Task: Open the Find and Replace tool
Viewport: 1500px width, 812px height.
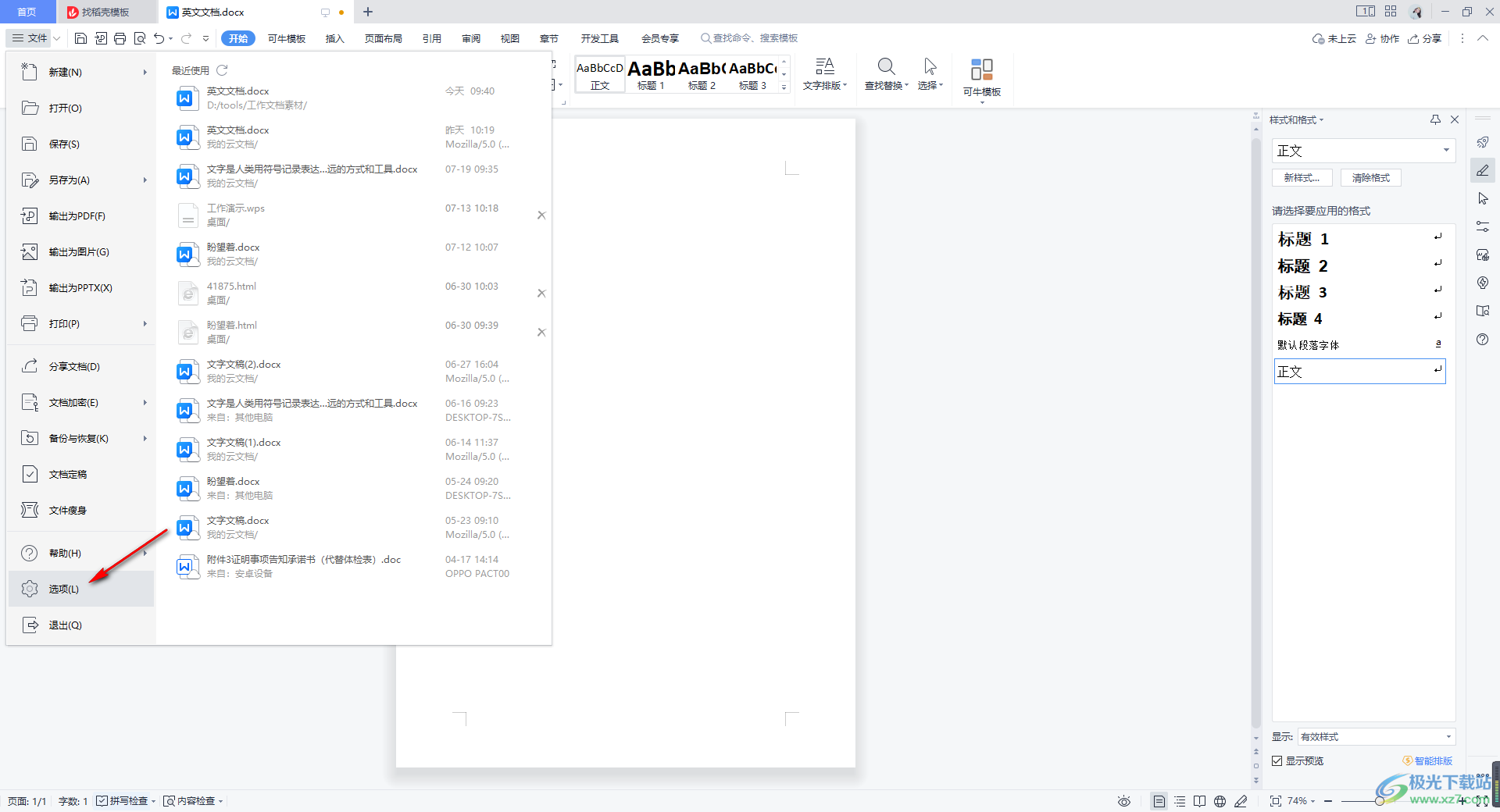Action: point(886,75)
